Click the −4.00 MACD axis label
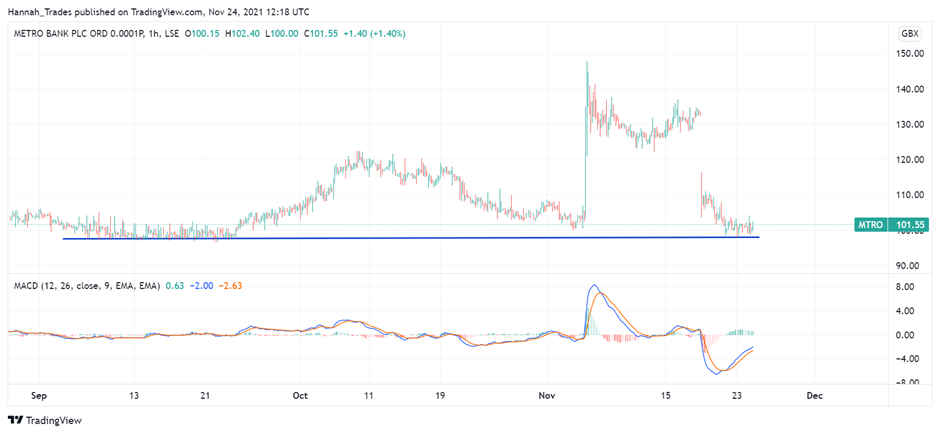 tap(909, 359)
